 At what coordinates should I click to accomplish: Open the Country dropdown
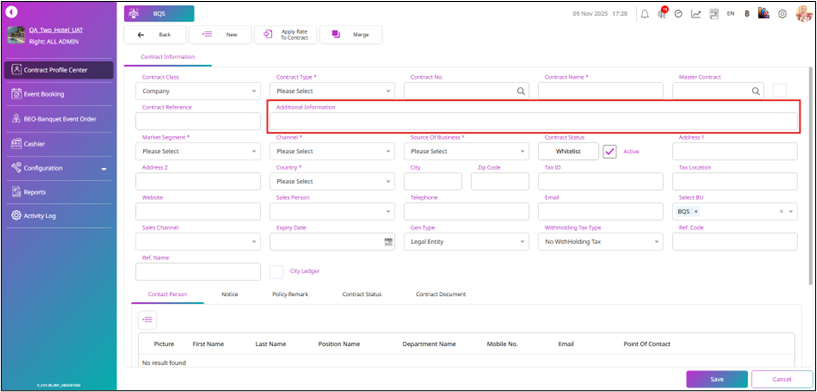point(332,181)
